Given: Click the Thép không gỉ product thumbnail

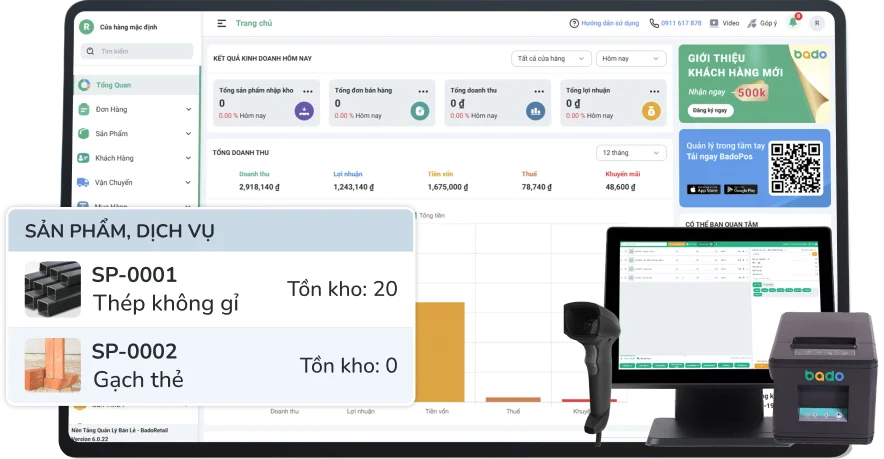Looking at the screenshot, I should pyautogui.click(x=52, y=289).
